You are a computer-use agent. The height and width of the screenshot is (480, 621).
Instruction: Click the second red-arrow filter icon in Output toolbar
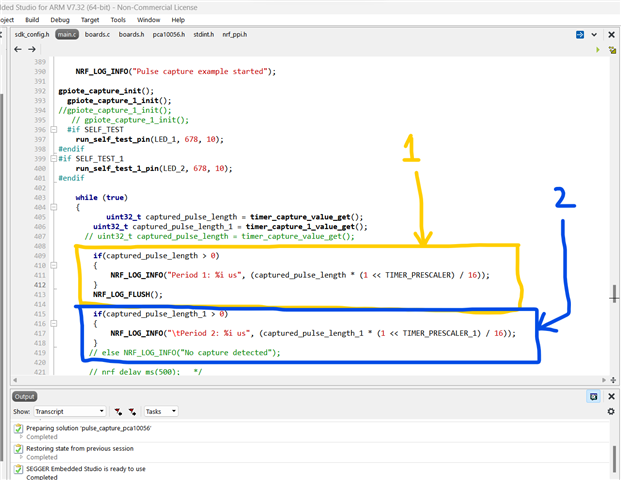point(132,412)
